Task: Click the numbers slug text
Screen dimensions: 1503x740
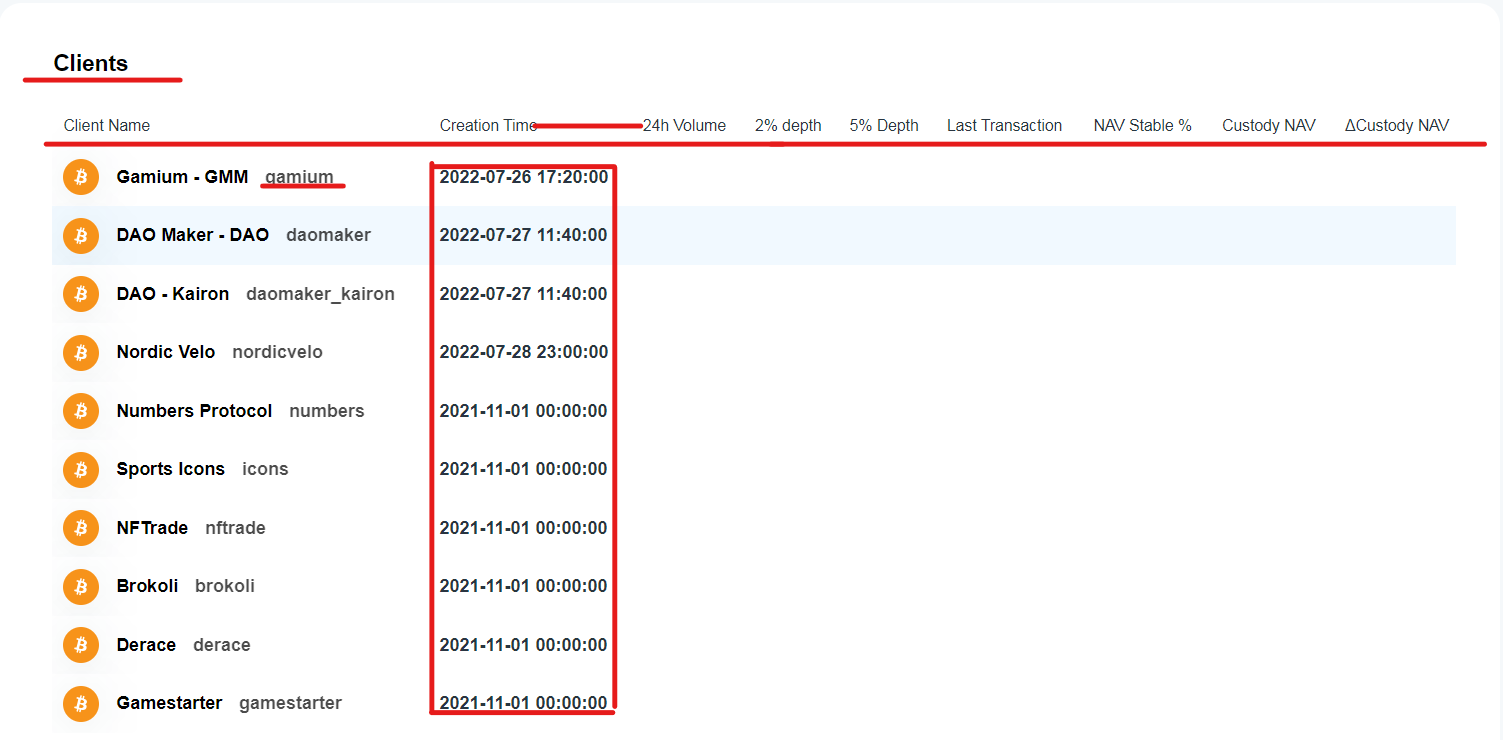Action: pos(327,411)
